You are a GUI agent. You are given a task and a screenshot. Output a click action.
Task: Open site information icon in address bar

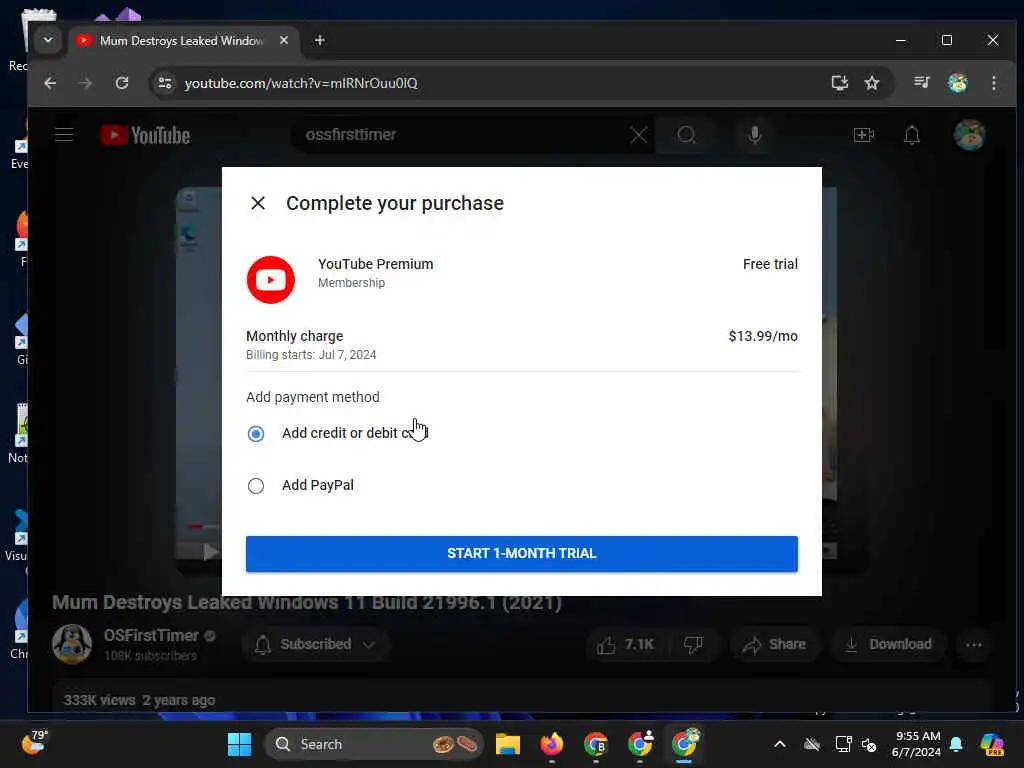[165, 83]
